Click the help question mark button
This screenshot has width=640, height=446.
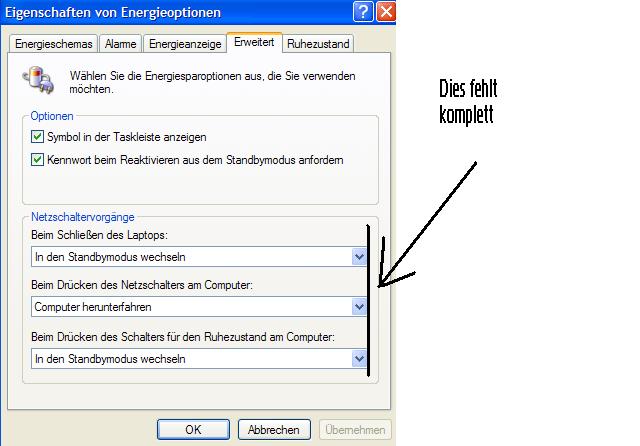tap(363, 11)
